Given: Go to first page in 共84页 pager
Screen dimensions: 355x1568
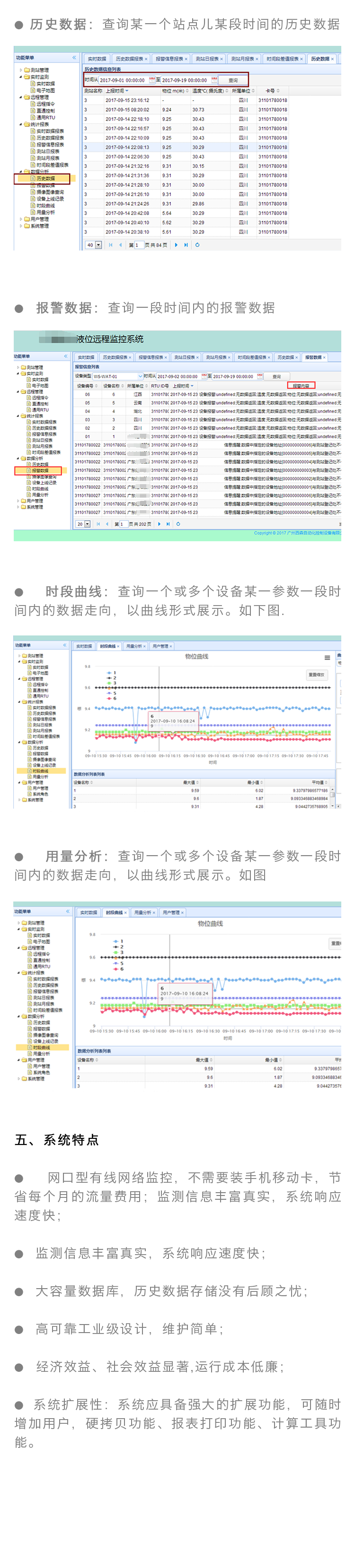Looking at the screenshot, I should pyautogui.click(x=111, y=245).
